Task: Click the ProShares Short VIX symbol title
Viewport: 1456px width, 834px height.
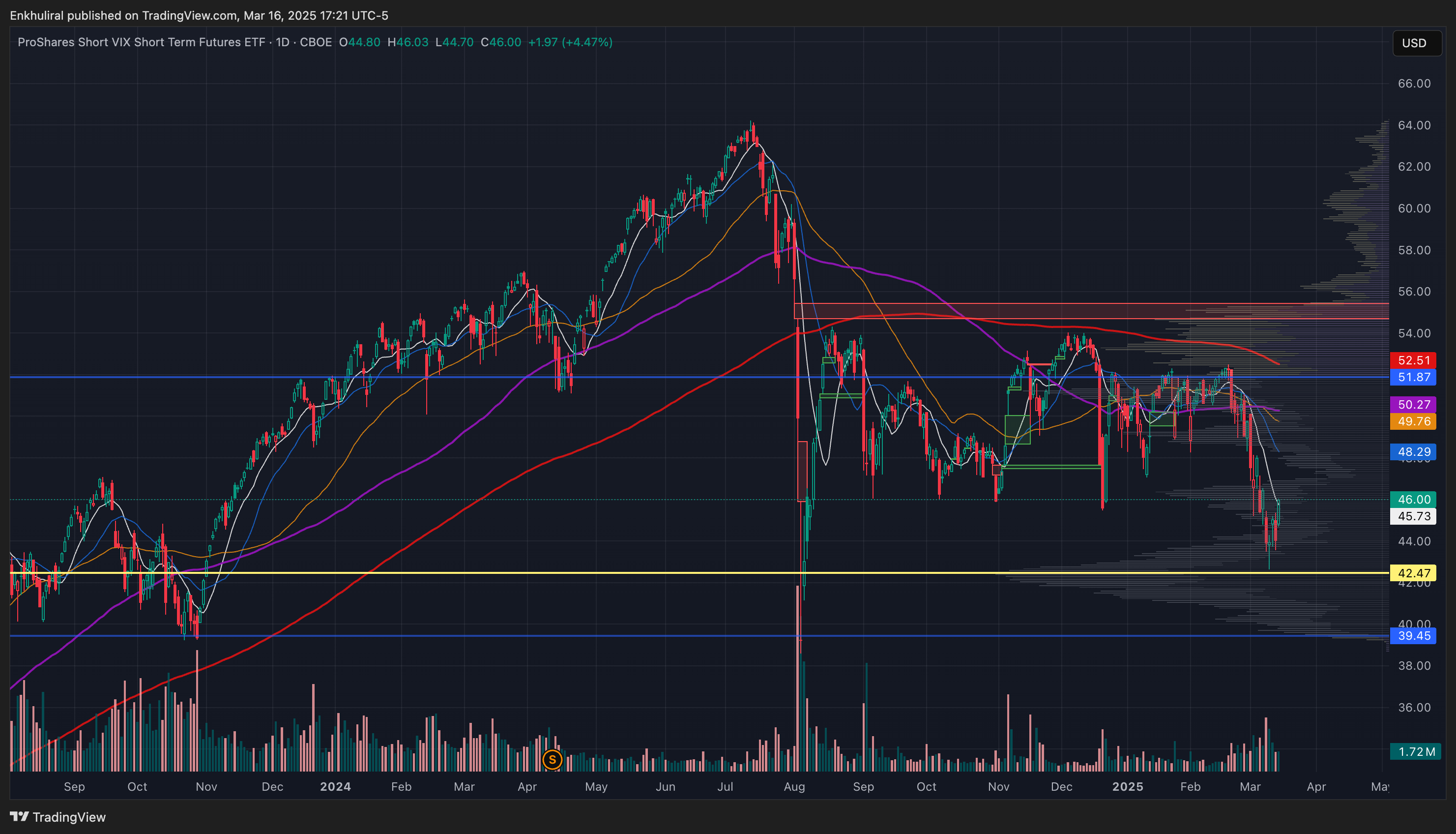Action: [141, 42]
